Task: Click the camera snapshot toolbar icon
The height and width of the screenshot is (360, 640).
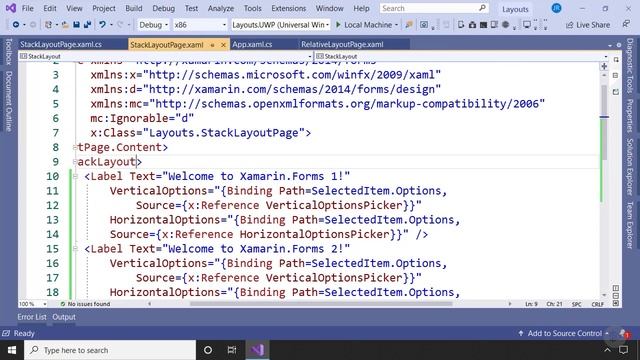Action: 472,25
